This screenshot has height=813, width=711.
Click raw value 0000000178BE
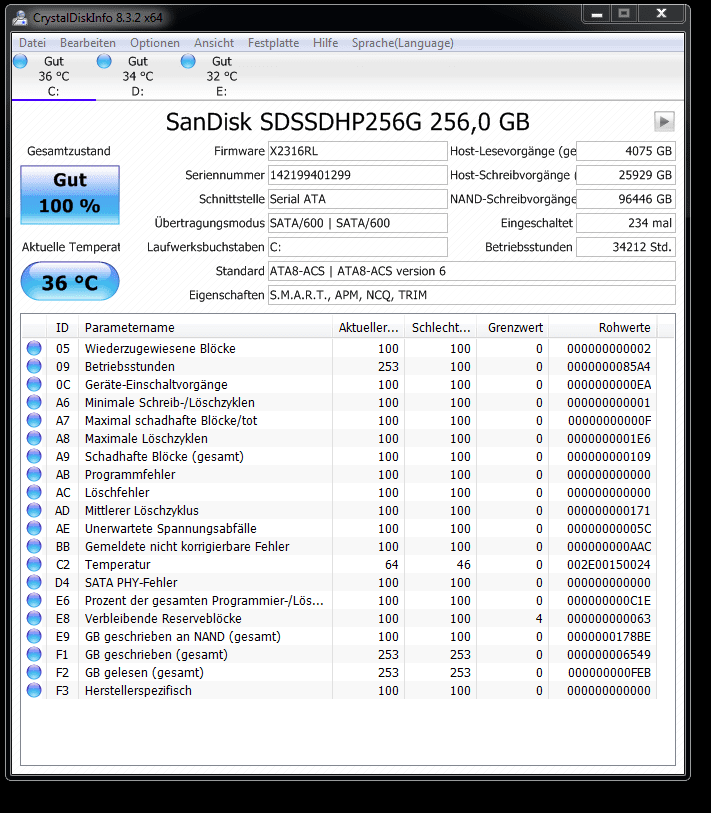click(609, 637)
